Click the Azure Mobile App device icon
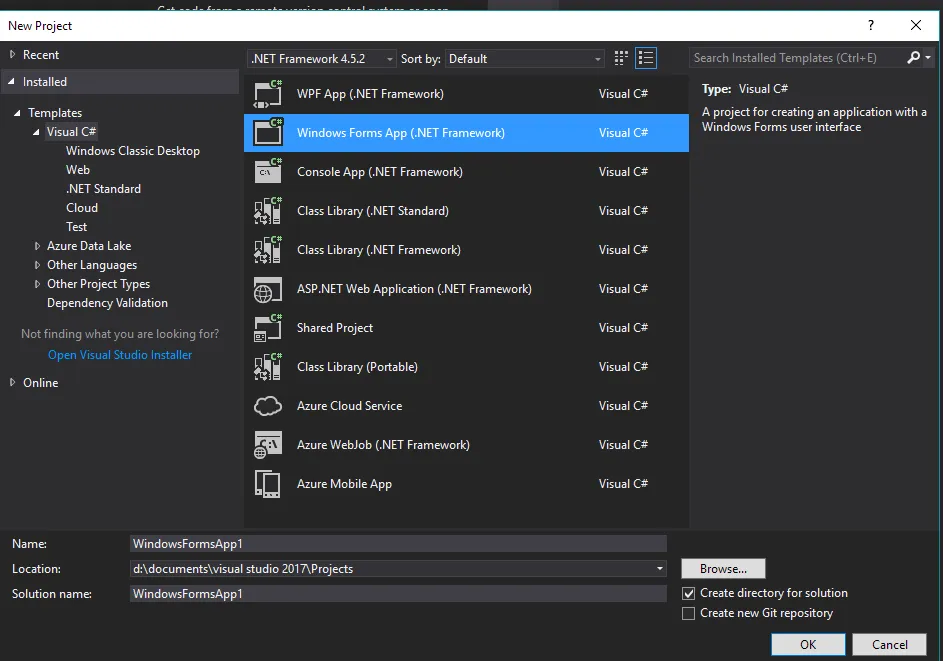Image resolution: width=943 pixels, height=661 pixels. pos(268,484)
